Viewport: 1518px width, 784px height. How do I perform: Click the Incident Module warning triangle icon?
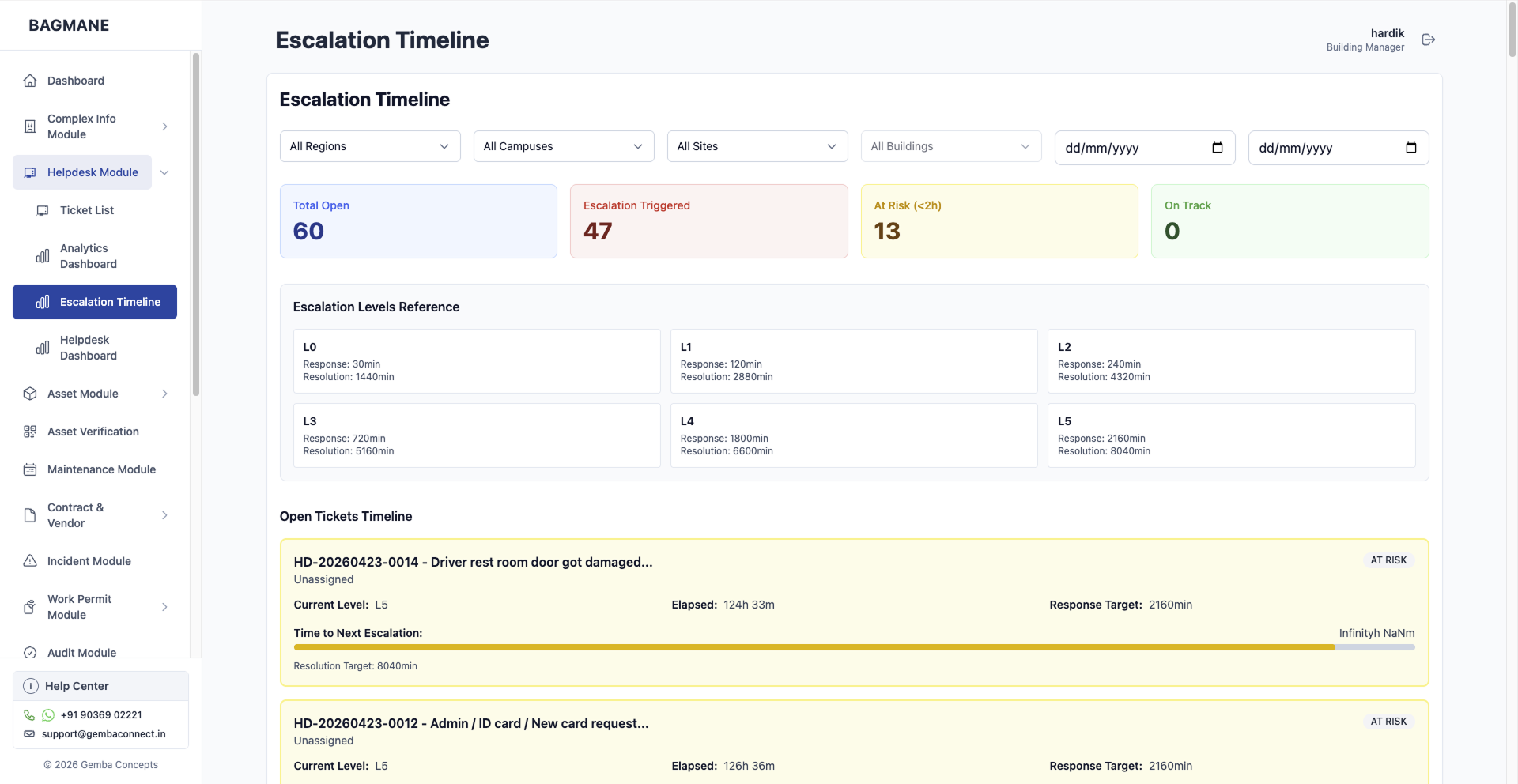click(30, 561)
